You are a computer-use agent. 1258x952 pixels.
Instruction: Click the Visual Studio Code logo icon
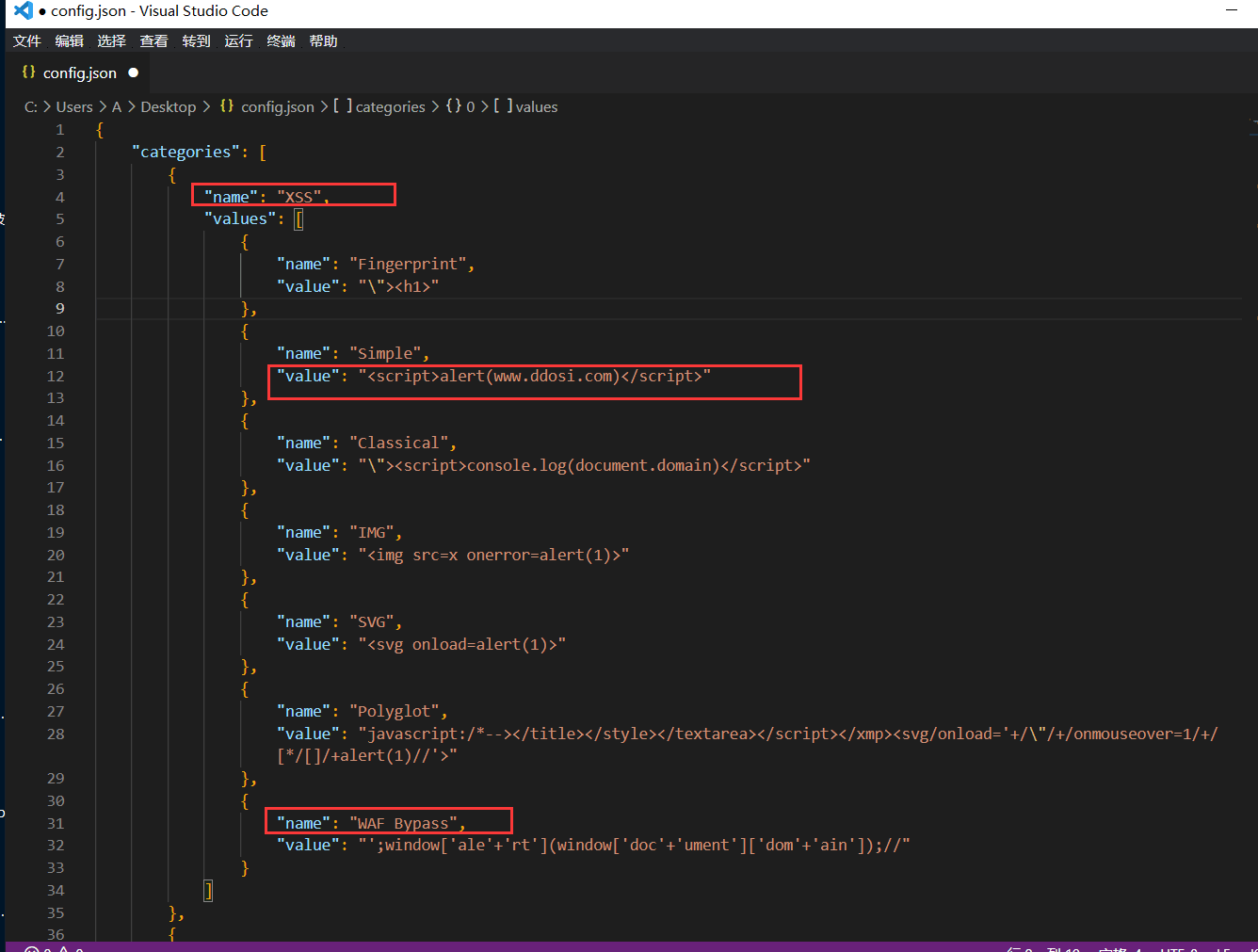[x=24, y=11]
